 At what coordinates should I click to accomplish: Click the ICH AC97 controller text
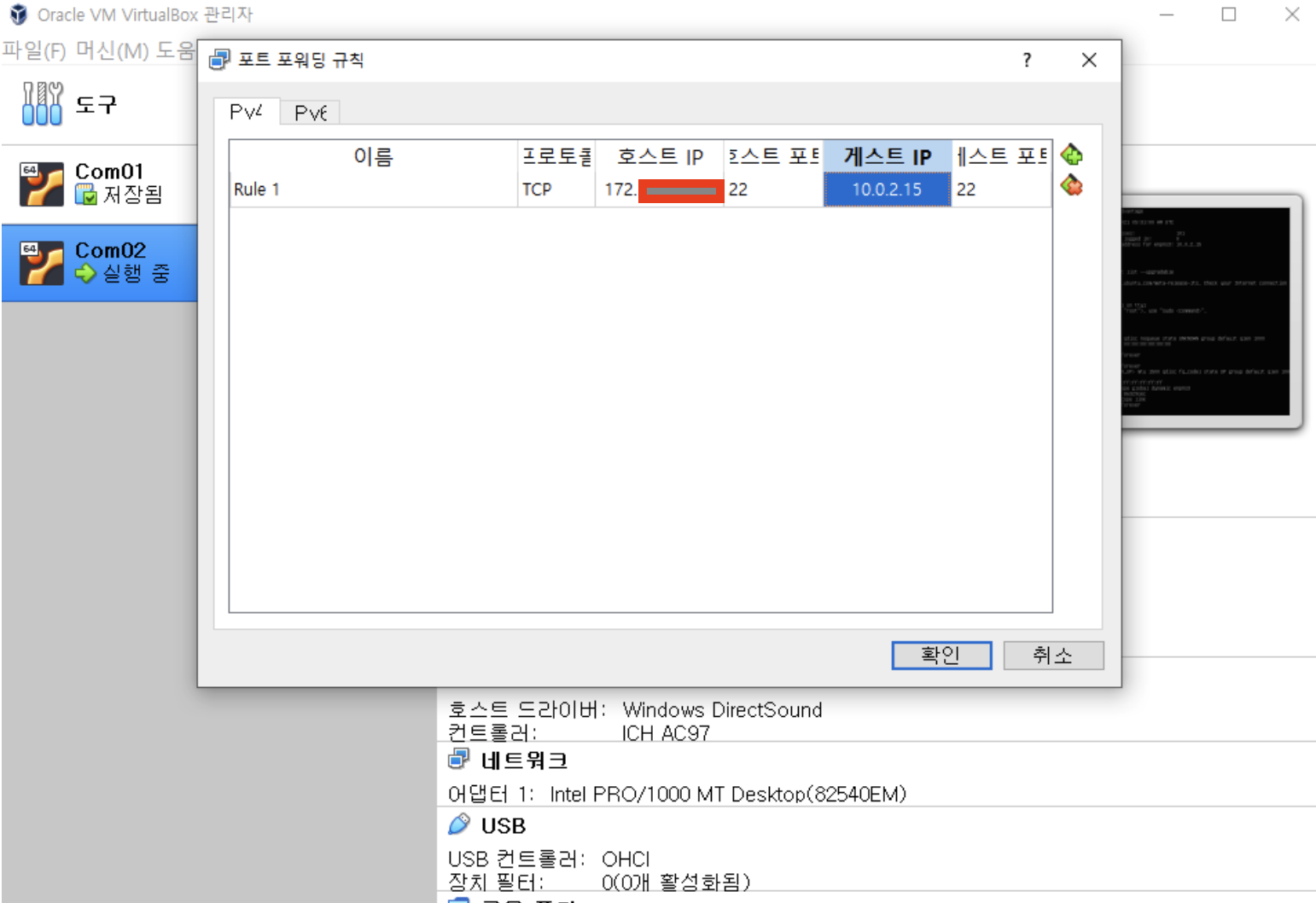(x=666, y=733)
